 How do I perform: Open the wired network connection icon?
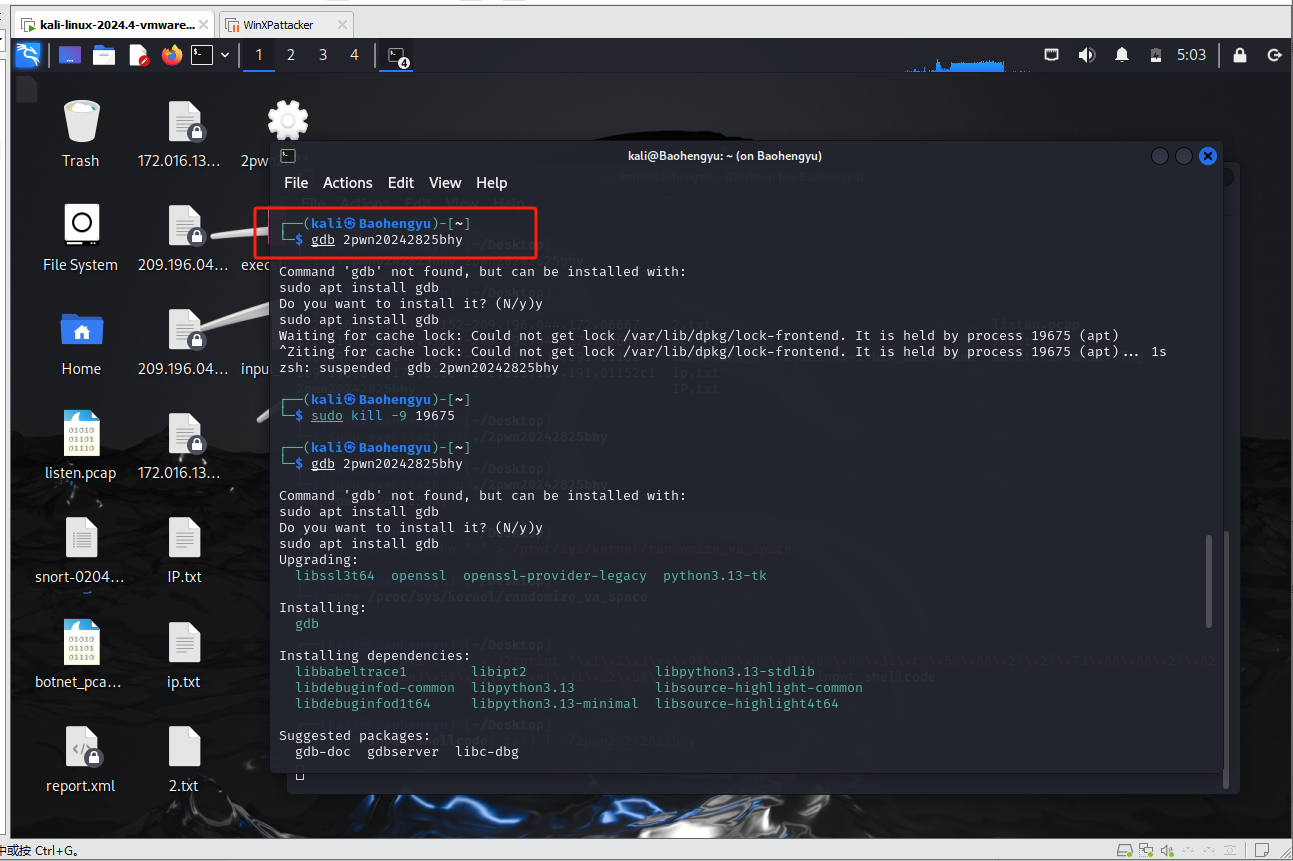point(1052,55)
